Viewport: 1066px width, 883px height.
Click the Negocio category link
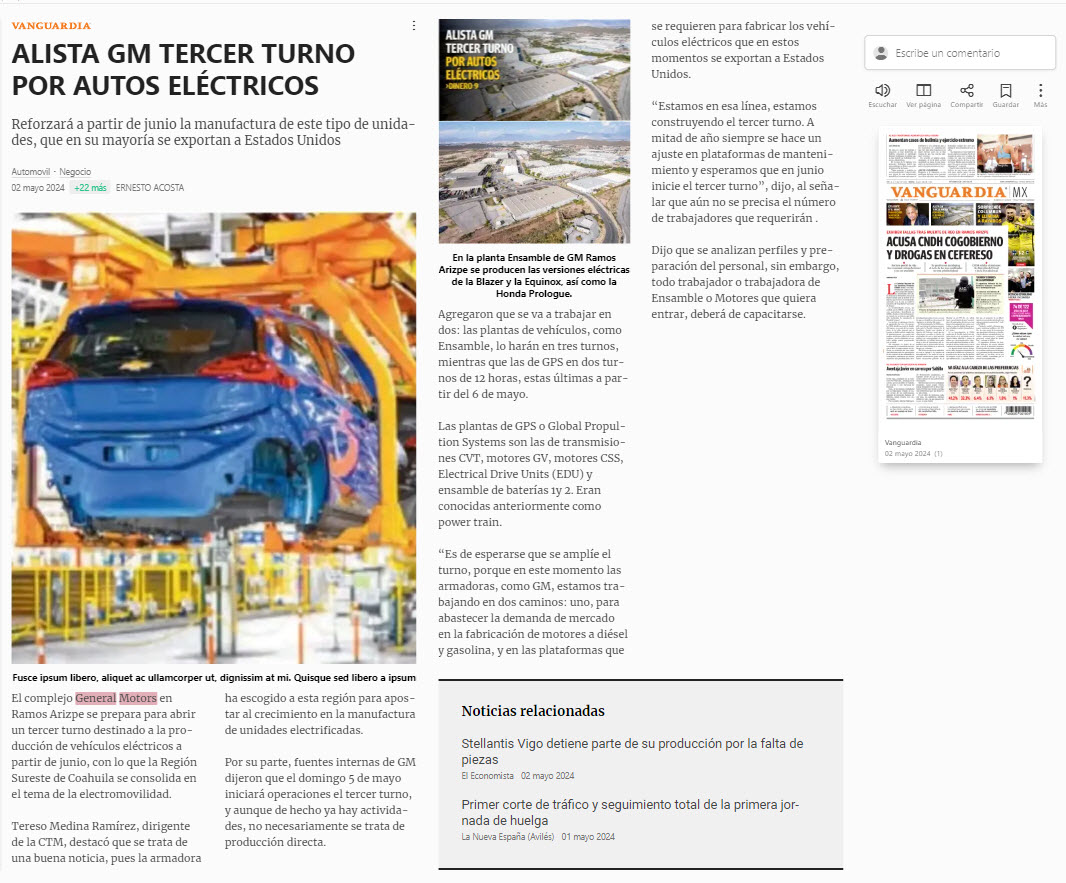(x=75, y=172)
